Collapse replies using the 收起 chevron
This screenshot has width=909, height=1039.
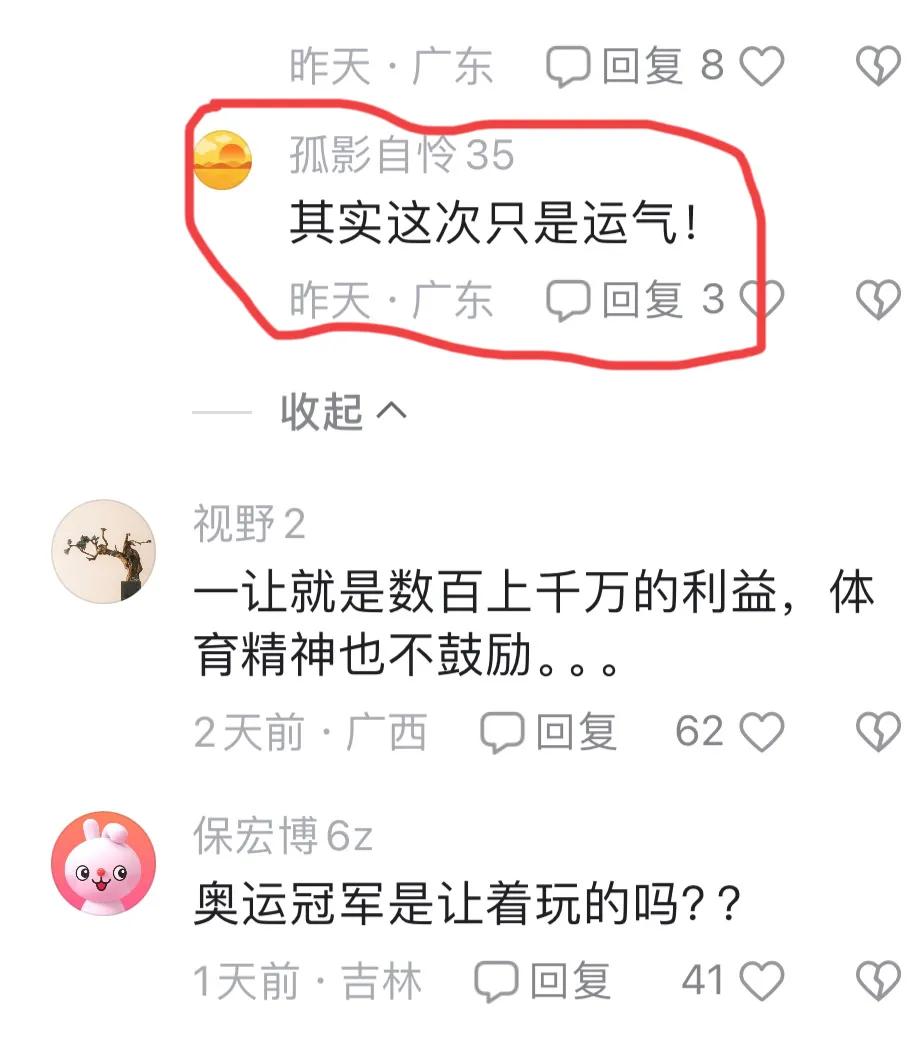[343, 411]
